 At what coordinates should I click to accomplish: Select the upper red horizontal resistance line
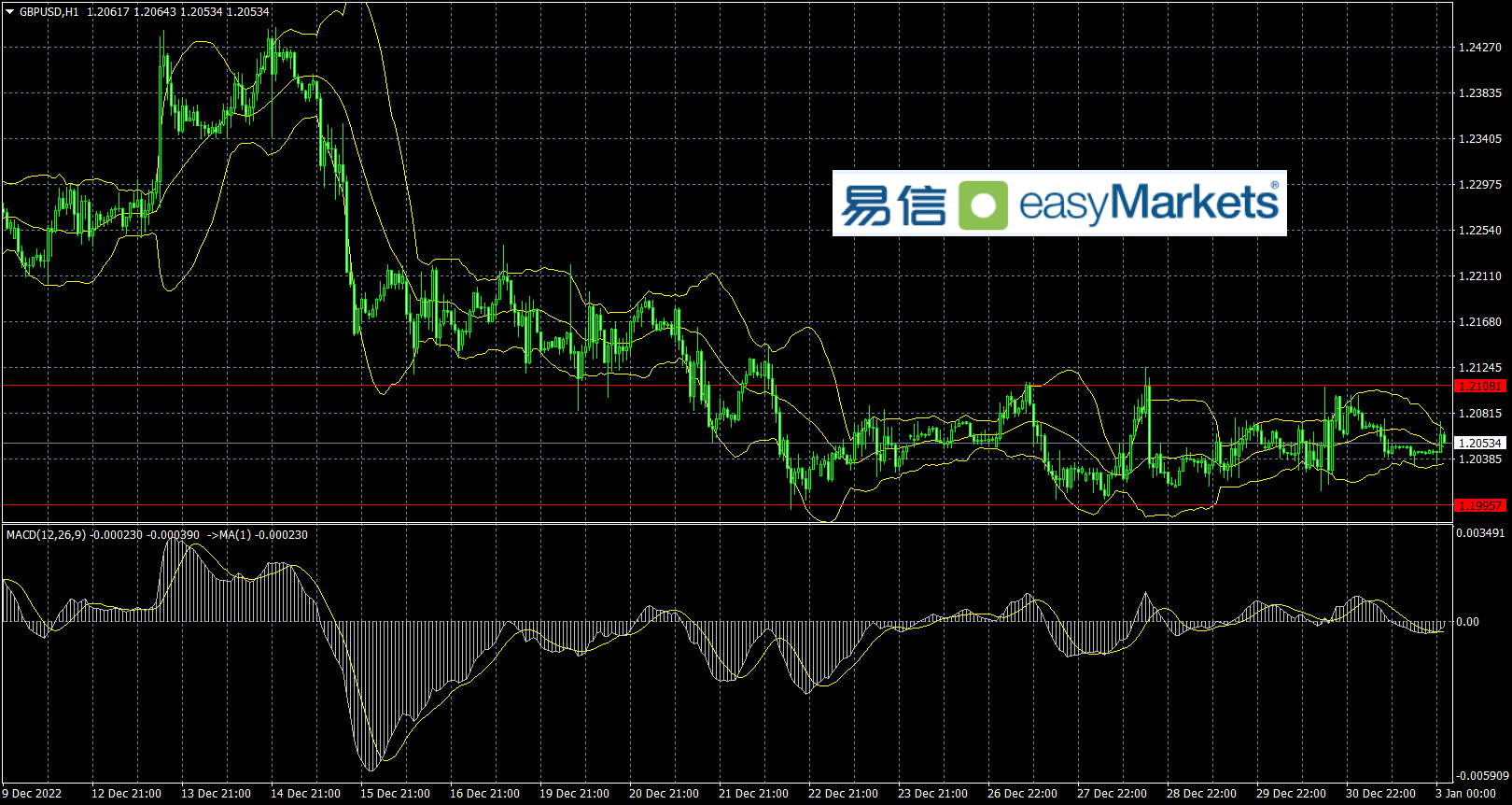click(728, 385)
